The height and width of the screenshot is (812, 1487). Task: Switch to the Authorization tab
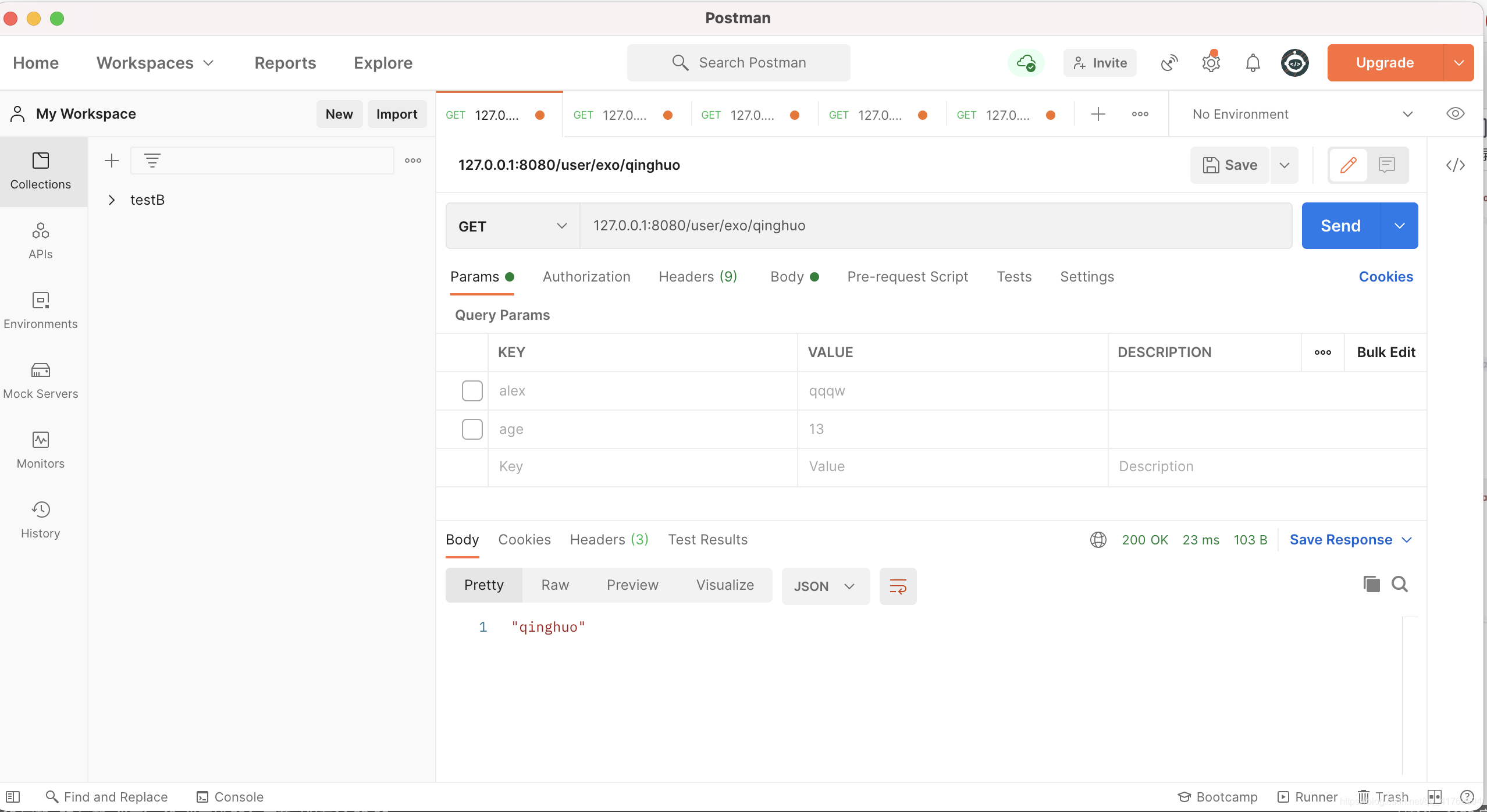point(586,277)
